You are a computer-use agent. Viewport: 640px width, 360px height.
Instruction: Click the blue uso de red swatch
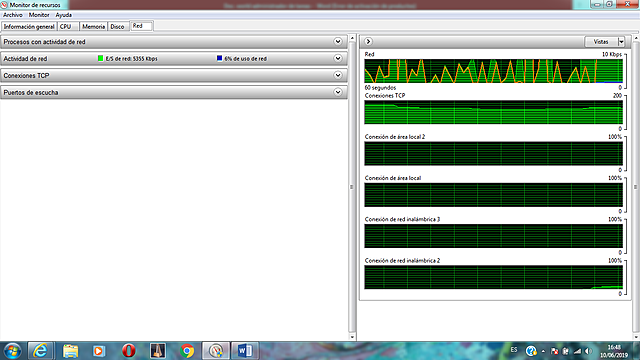tap(220, 58)
